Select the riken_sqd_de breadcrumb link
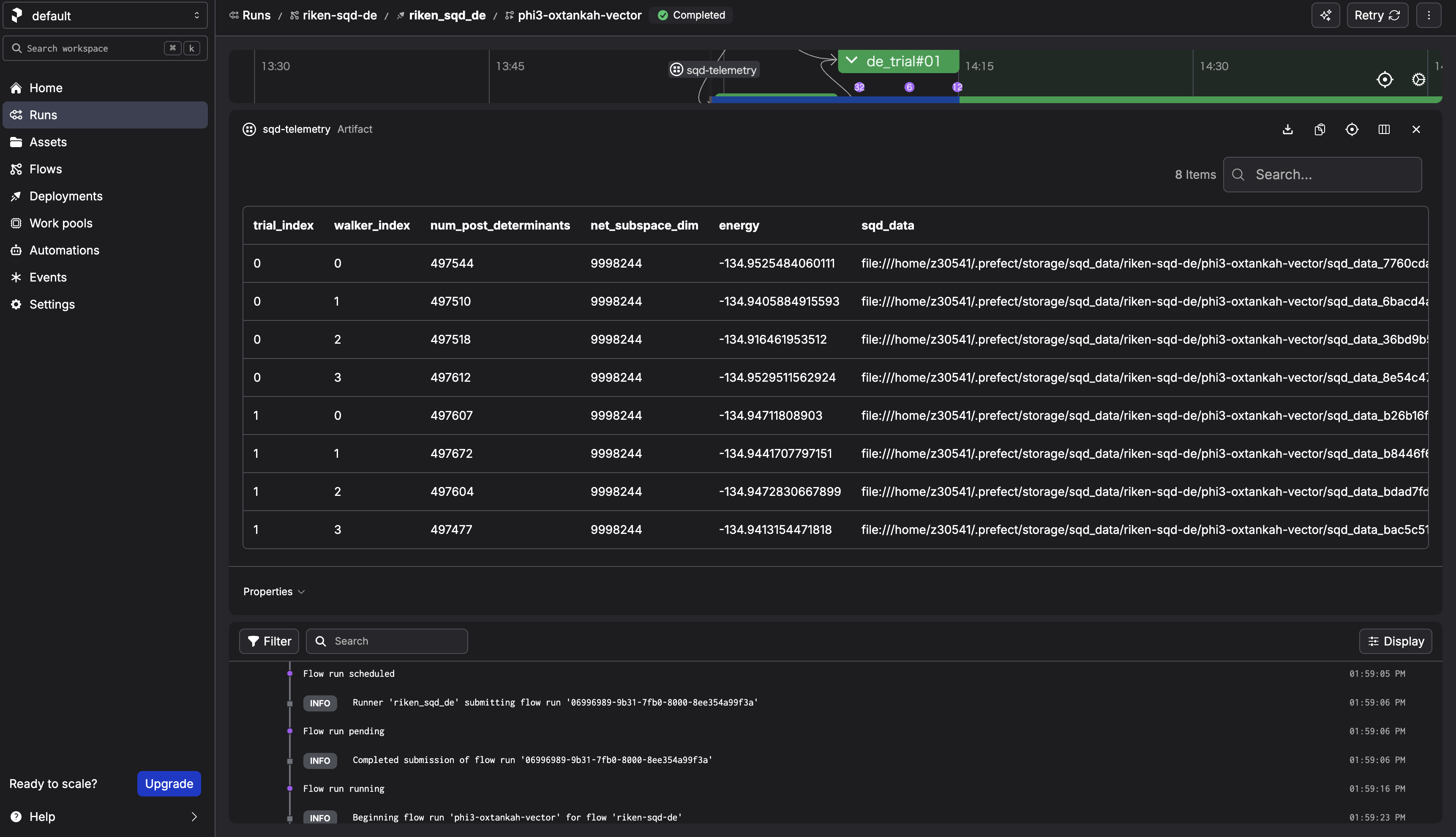The image size is (1456, 837). click(447, 16)
